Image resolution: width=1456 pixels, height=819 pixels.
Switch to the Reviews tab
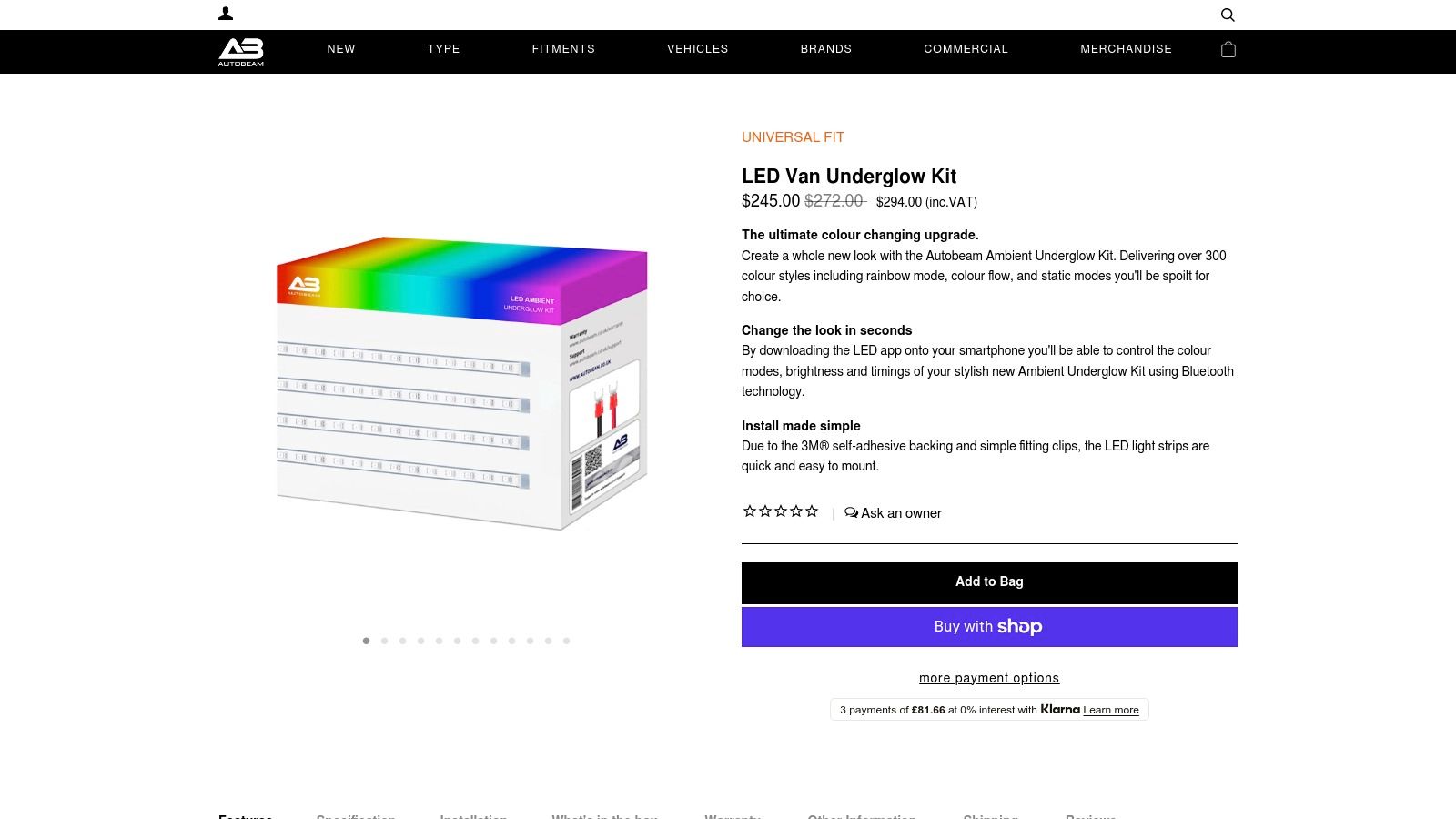click(1091, 816)
